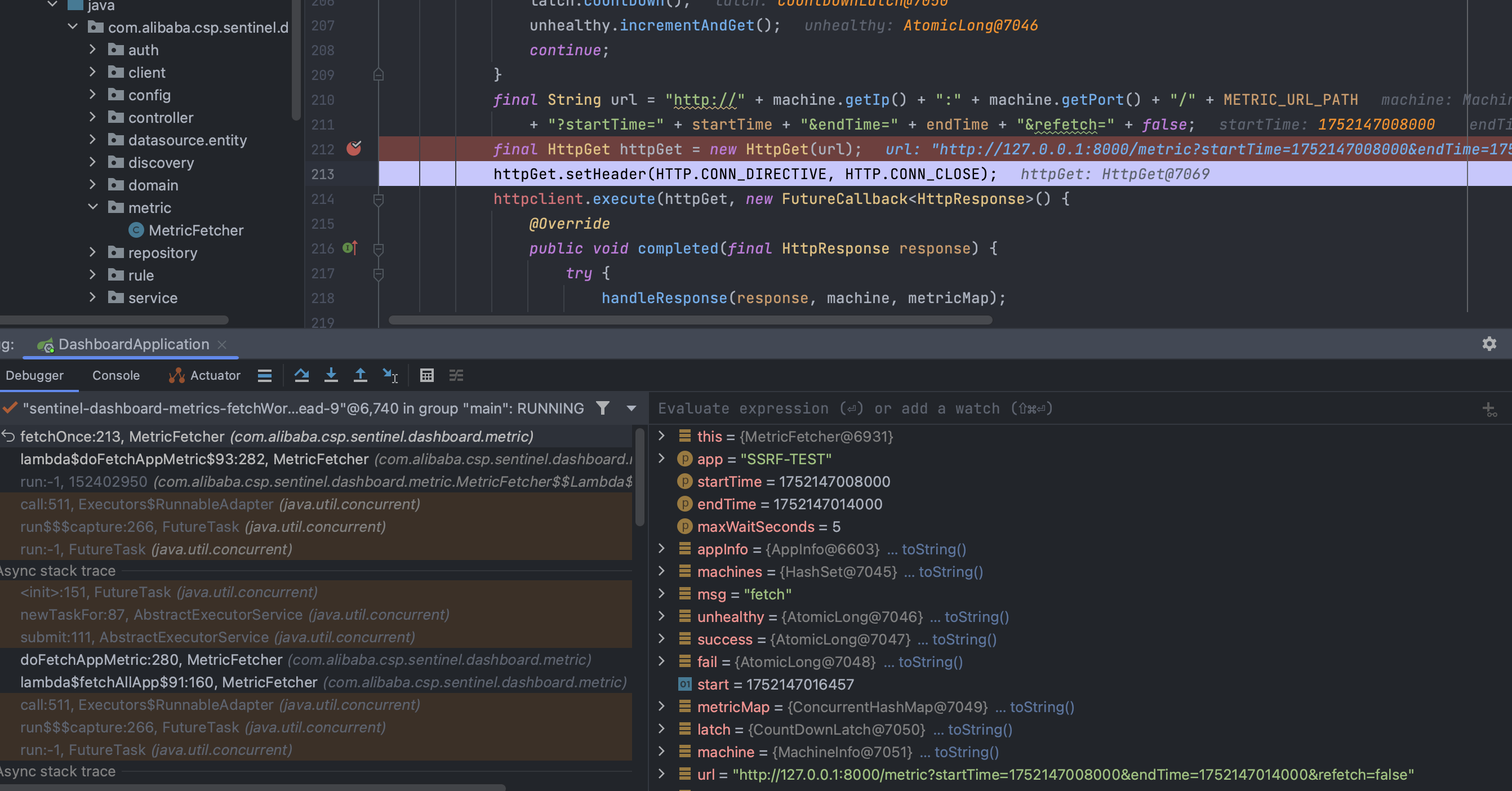Expand the repository package folder

pyautogui.click(x=93, y=252)
